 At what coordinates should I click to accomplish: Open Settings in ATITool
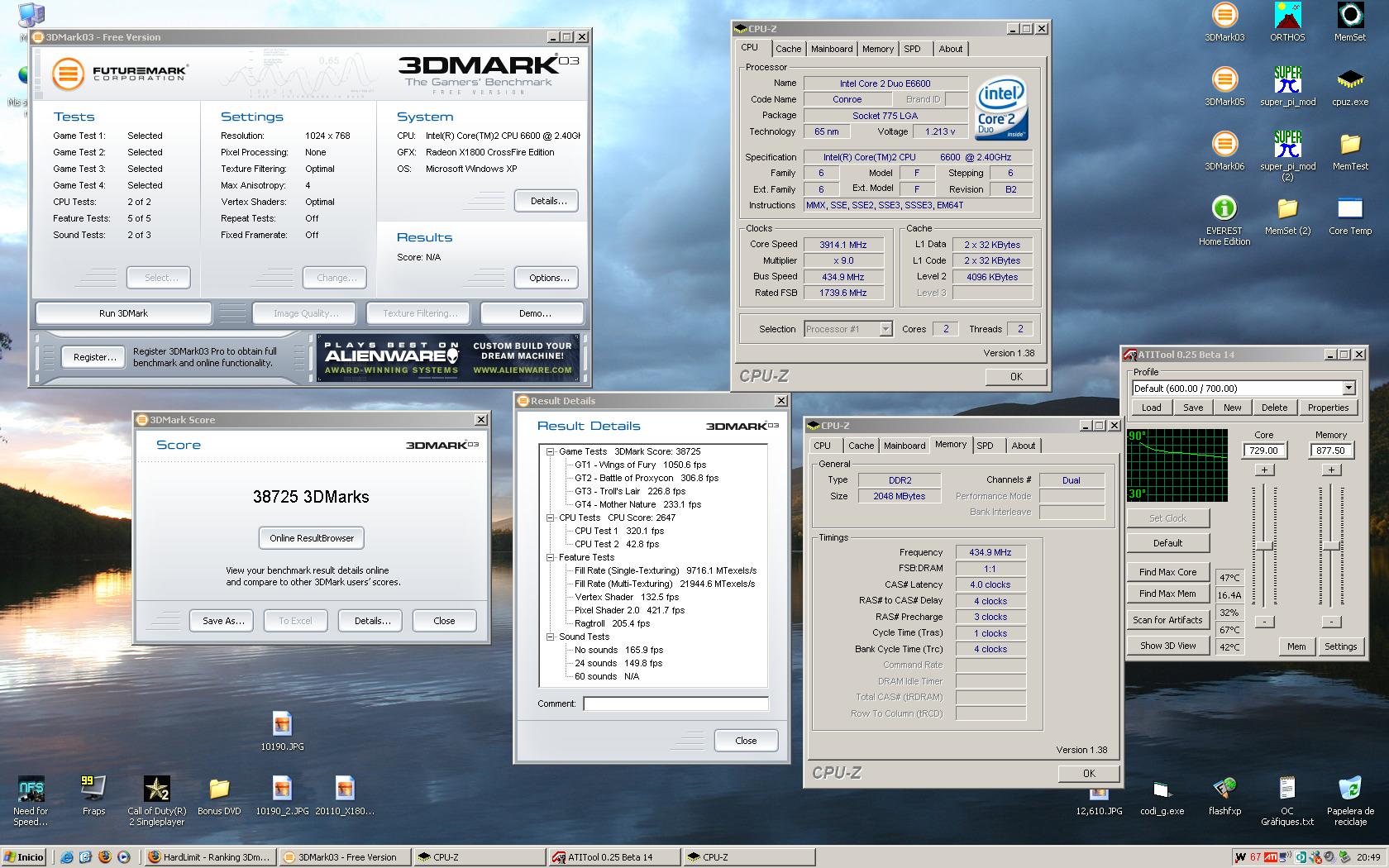[x=1340, y=646]
